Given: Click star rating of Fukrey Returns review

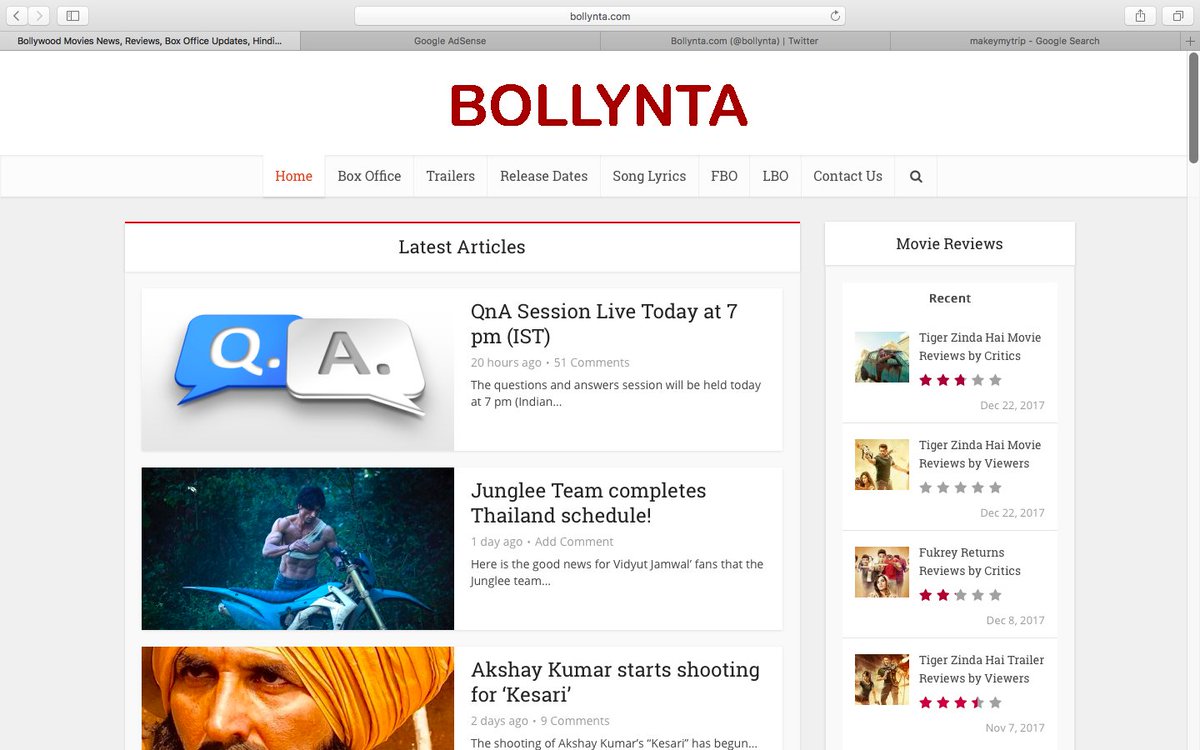Looking at the screenshot, I should pyautogui.click(x=960, y=595).
